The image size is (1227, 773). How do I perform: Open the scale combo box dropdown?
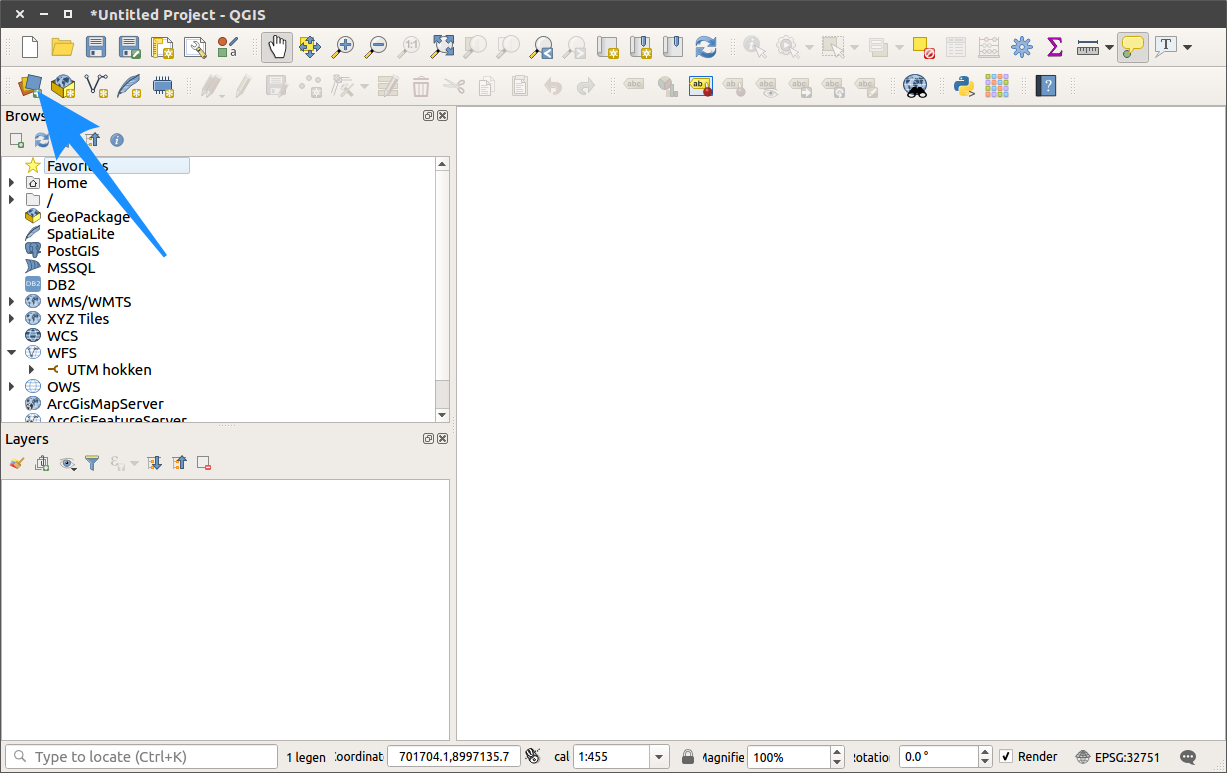click(658, 757)
